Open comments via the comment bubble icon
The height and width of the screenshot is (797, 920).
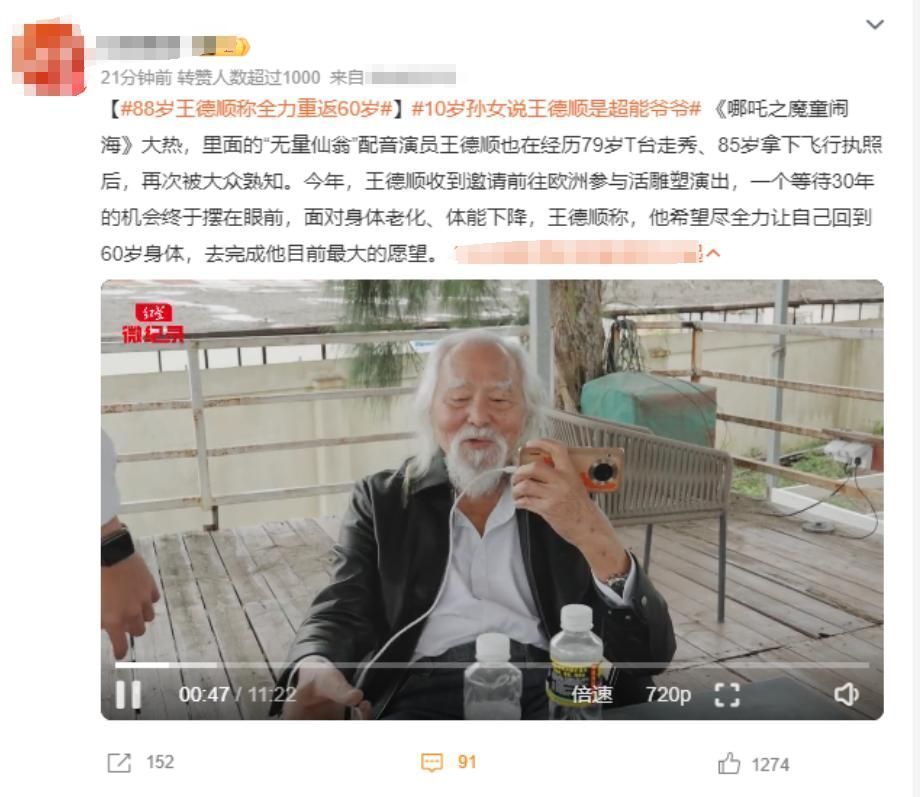pyautogui.click(x=432, y=762)
